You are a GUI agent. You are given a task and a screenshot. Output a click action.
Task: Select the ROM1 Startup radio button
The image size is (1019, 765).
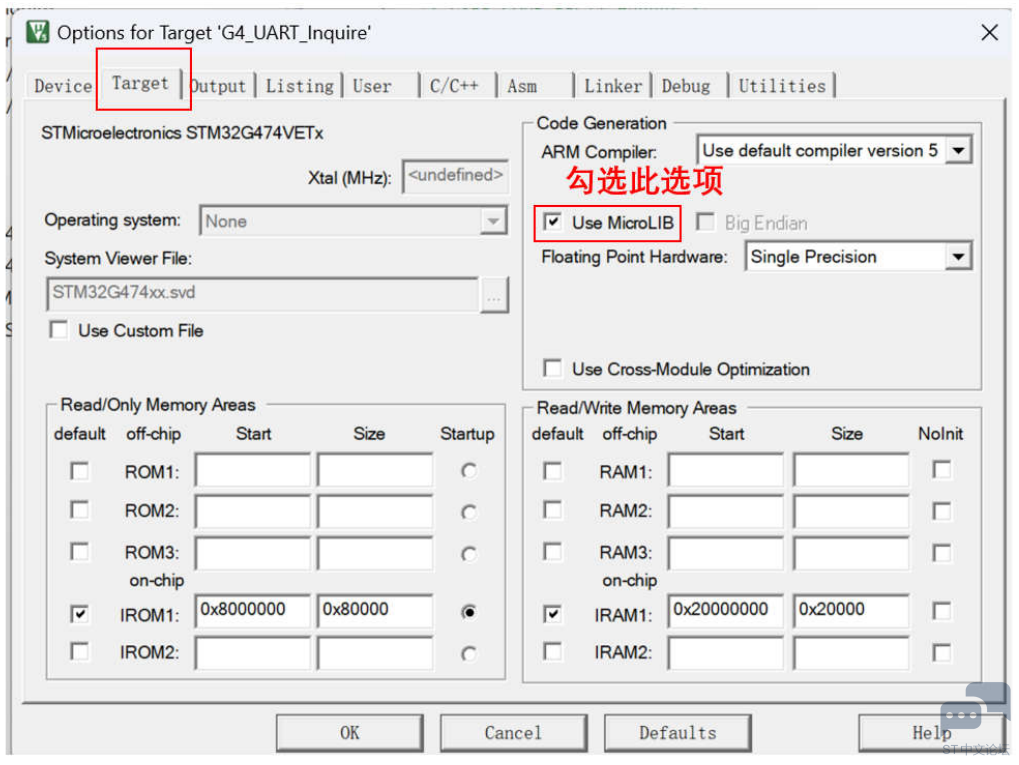click(469, 471)
